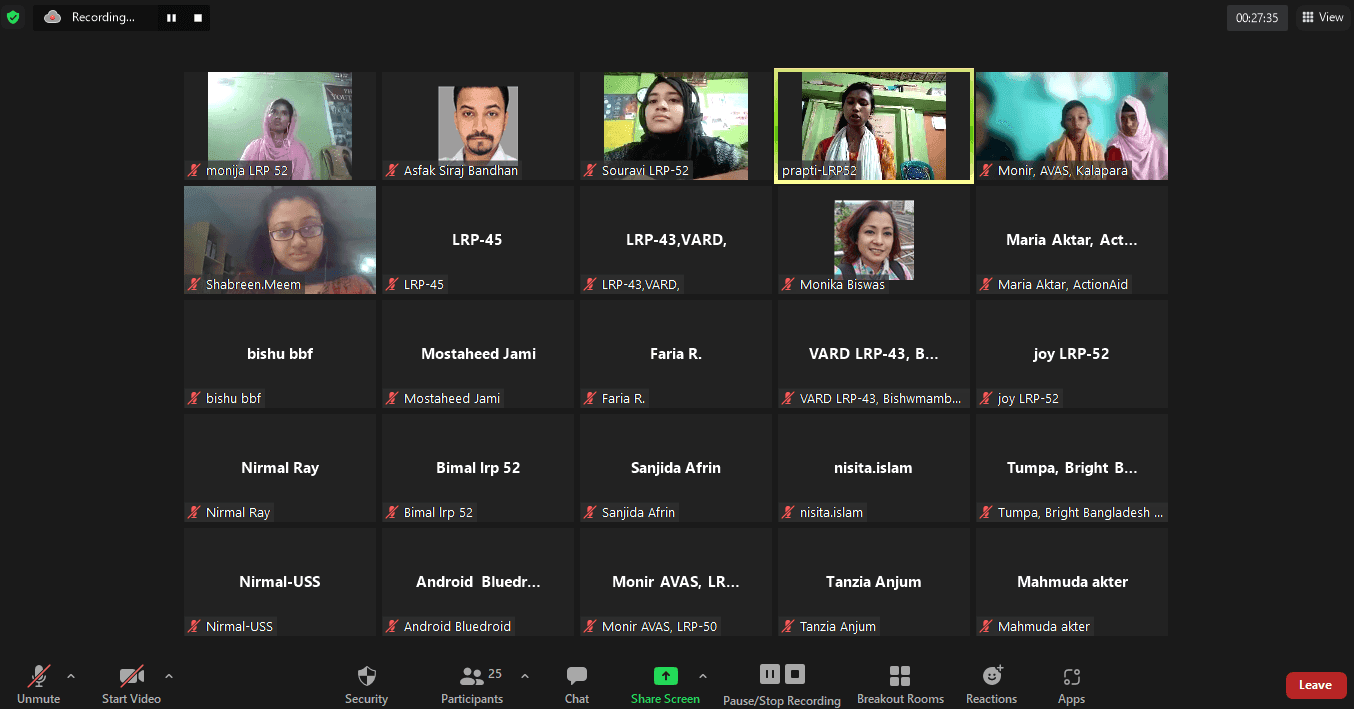Select prapti-LRP52's highlighted video tile

(x=873, y=125)
